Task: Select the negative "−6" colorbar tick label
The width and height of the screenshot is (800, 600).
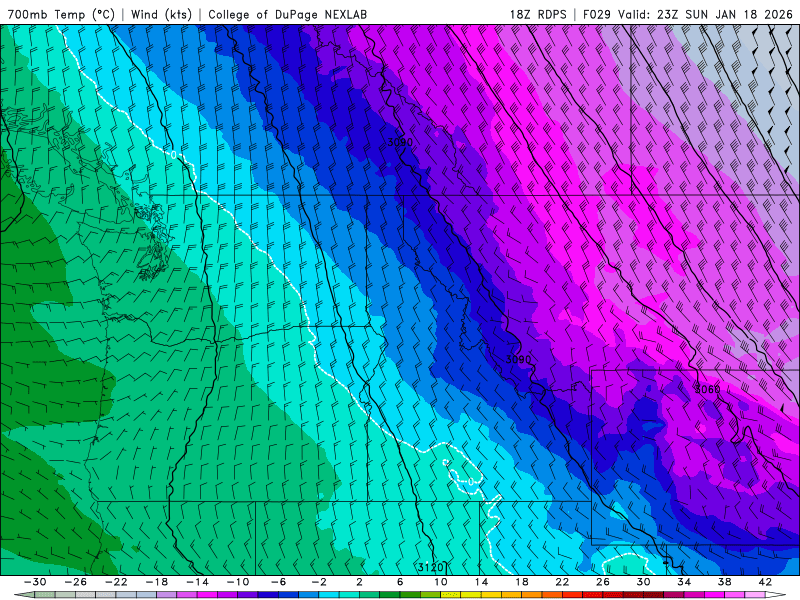Action: point(279,582)
